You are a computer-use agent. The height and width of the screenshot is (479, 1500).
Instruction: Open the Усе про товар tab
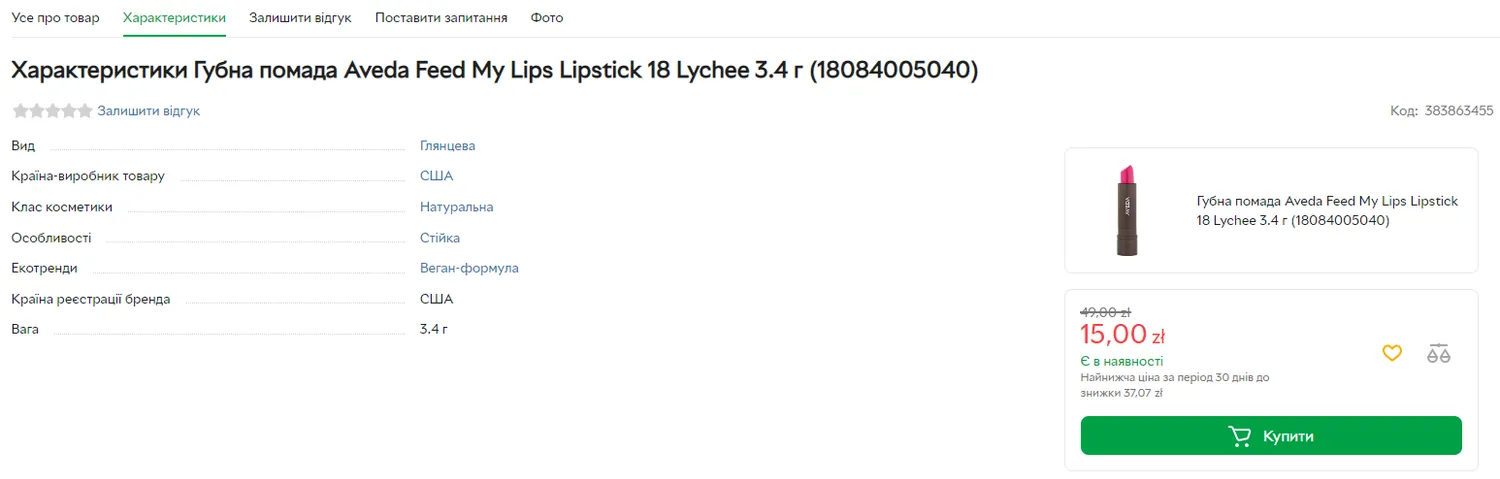coord(56,18)
